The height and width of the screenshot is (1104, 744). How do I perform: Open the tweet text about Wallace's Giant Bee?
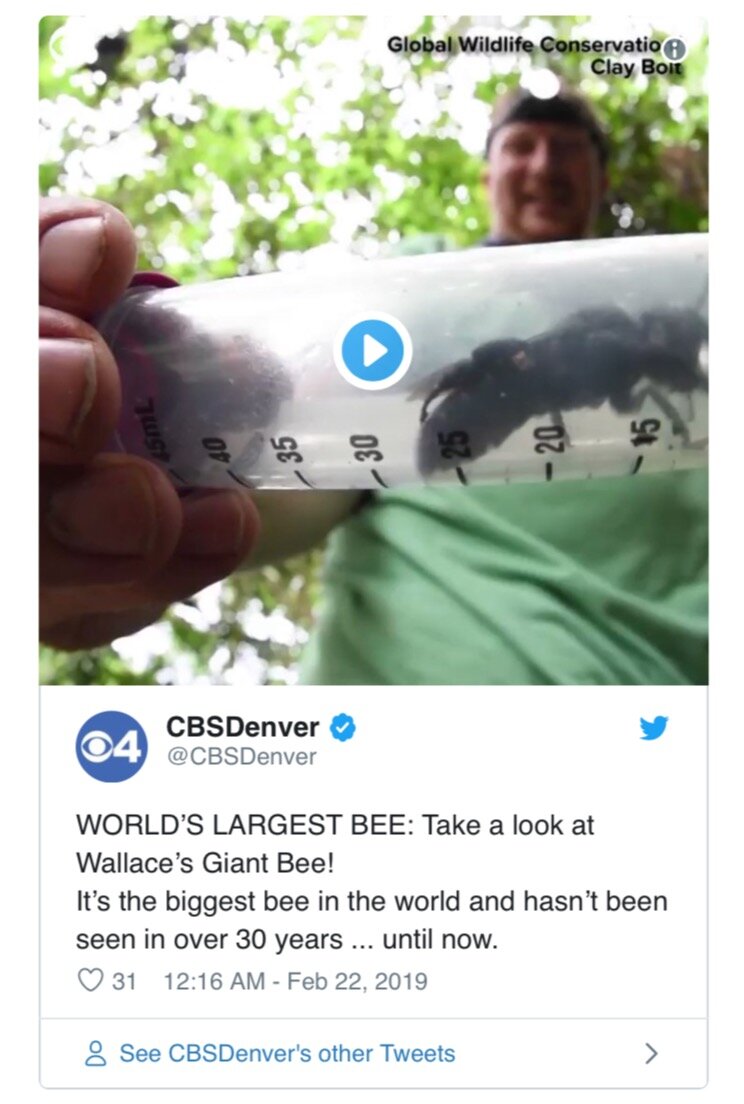click(x=372, y=882)
